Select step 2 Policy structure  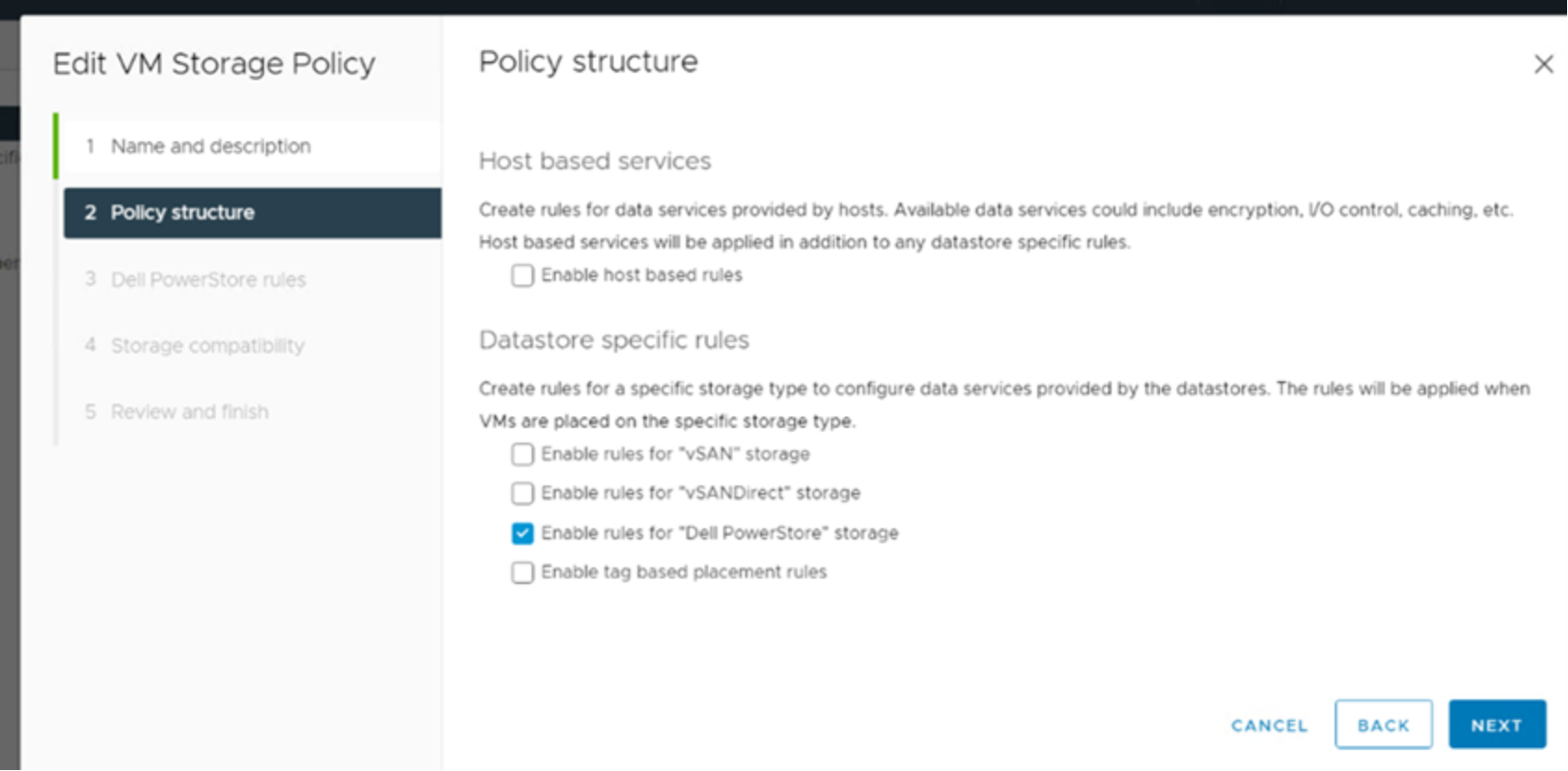pos(253,213)
